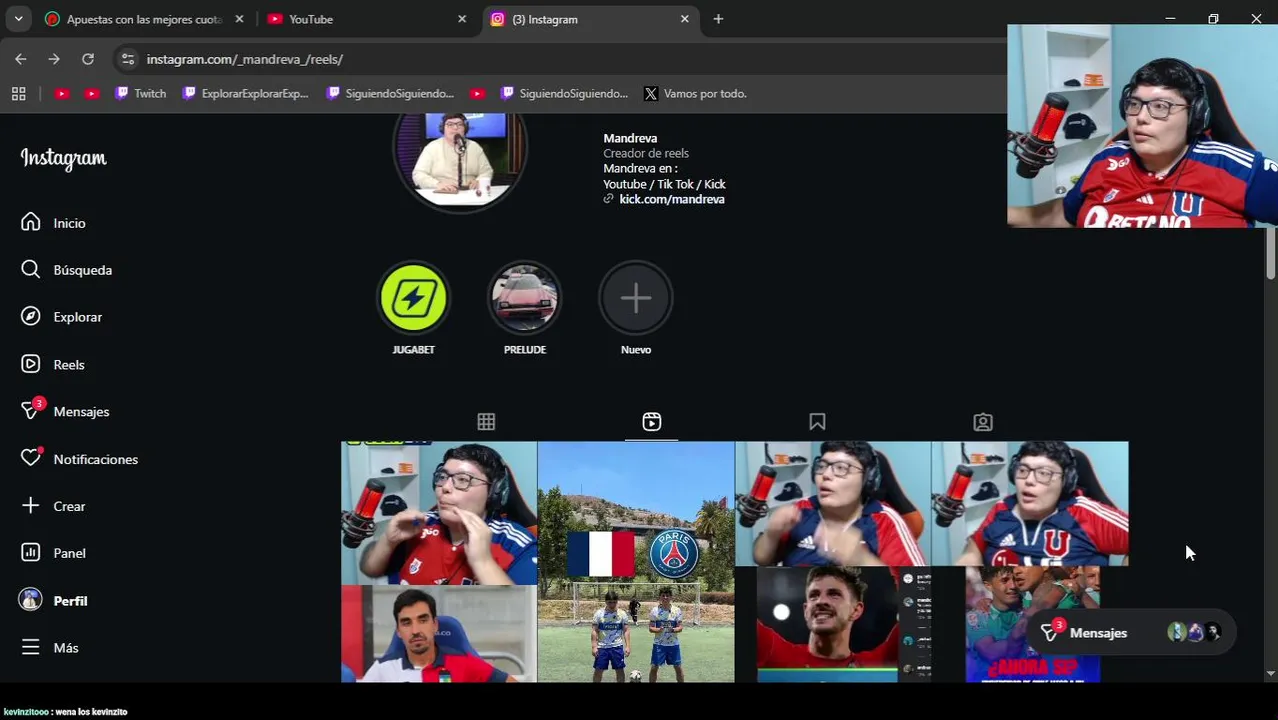Open the Vamos por todo. X bookmark
Image resolution: width=1278 pixels, height=720 pixels.
(x=696, y=93)
